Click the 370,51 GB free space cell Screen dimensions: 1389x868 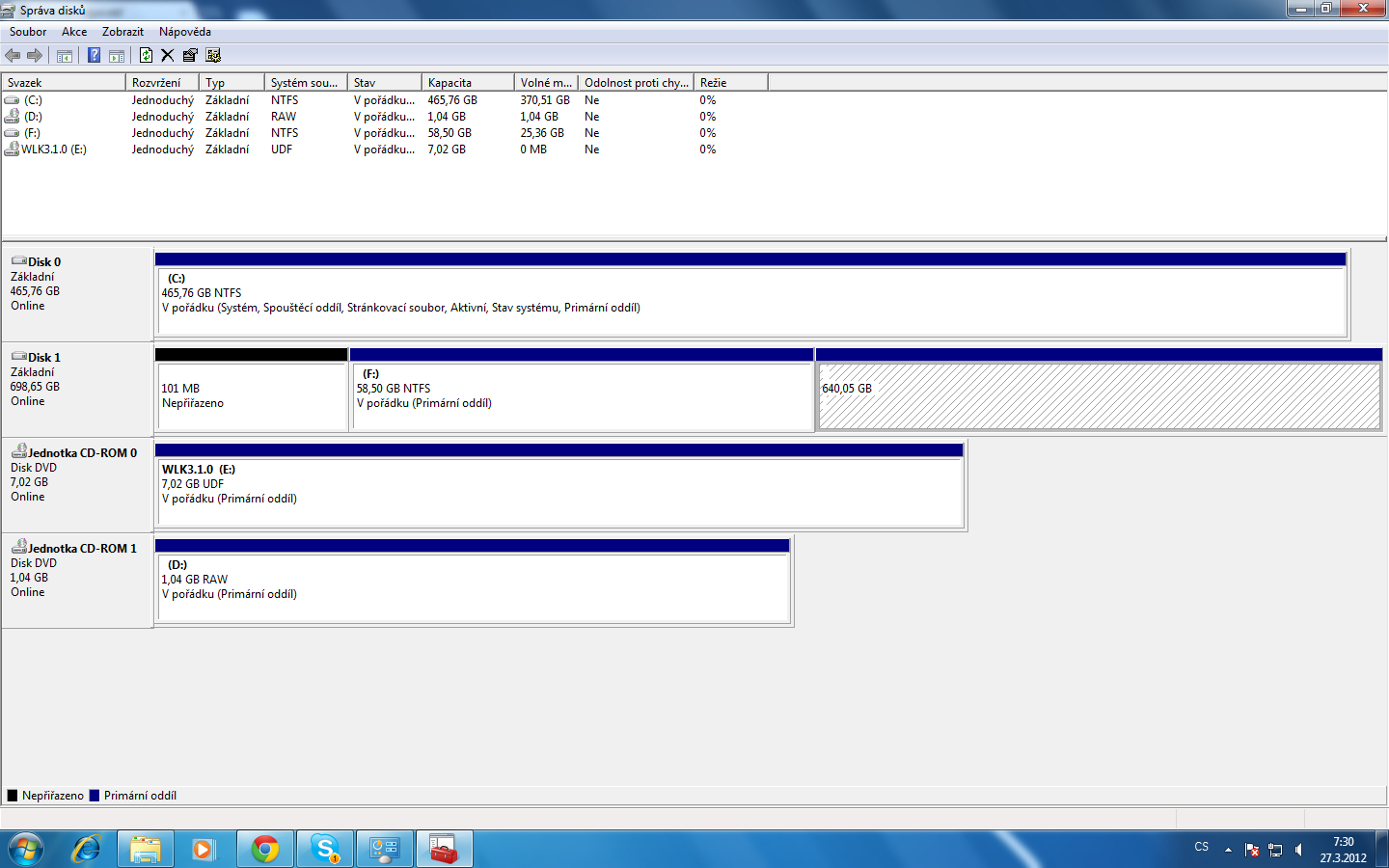[x=545, y=100]
